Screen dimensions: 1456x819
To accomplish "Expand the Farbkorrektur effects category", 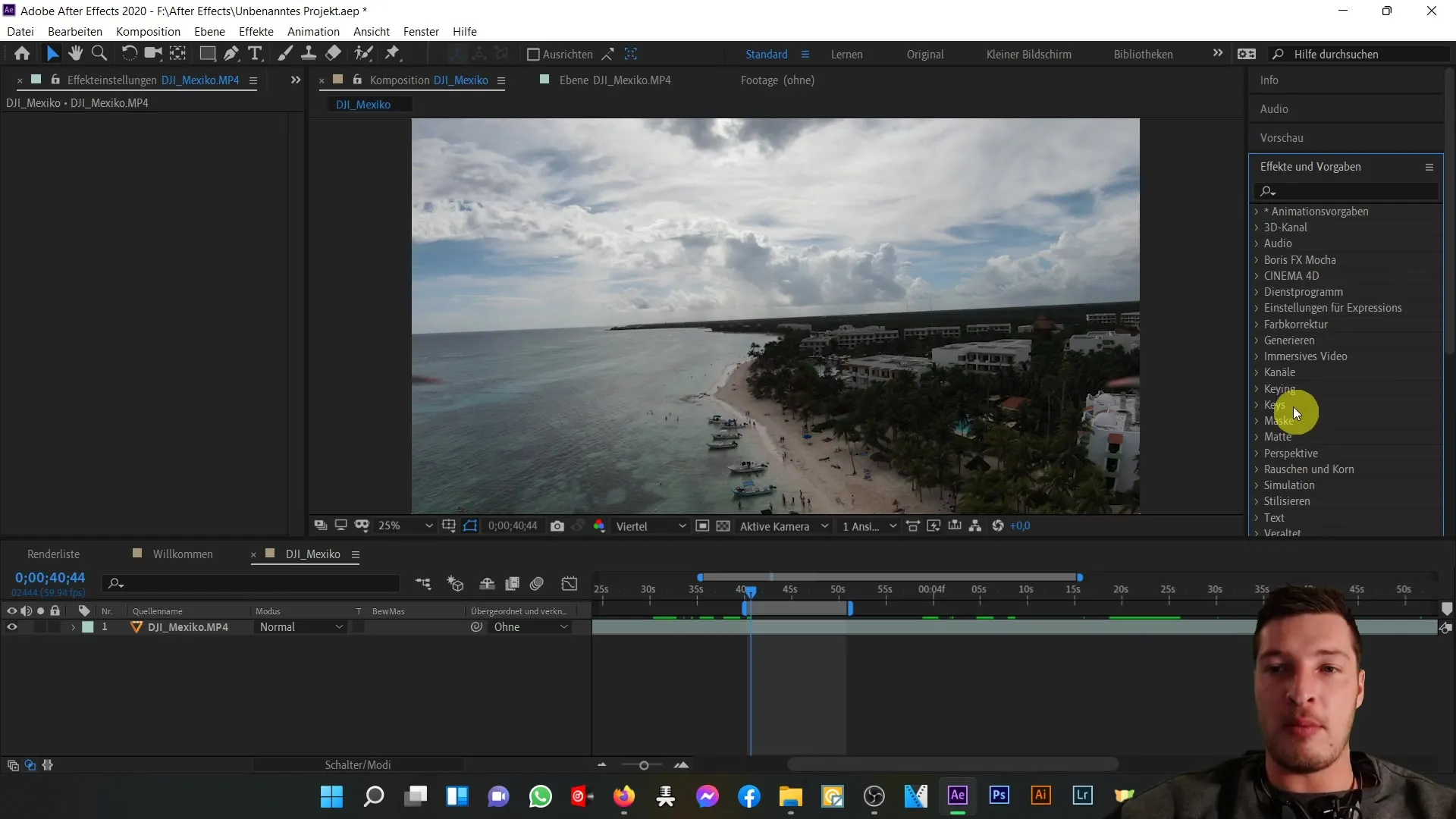I will pos(1256,325).
